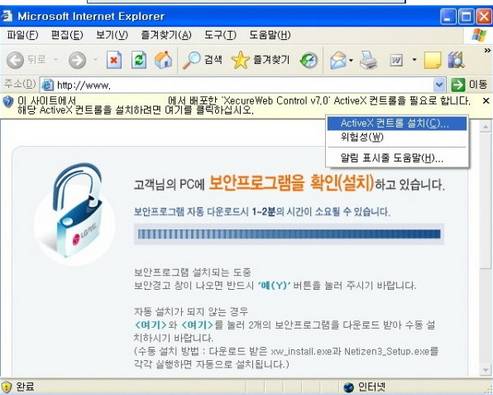Screen dimensions: 493x395
Task: Open the 보기(V) menu
Action: click(112, 35)
